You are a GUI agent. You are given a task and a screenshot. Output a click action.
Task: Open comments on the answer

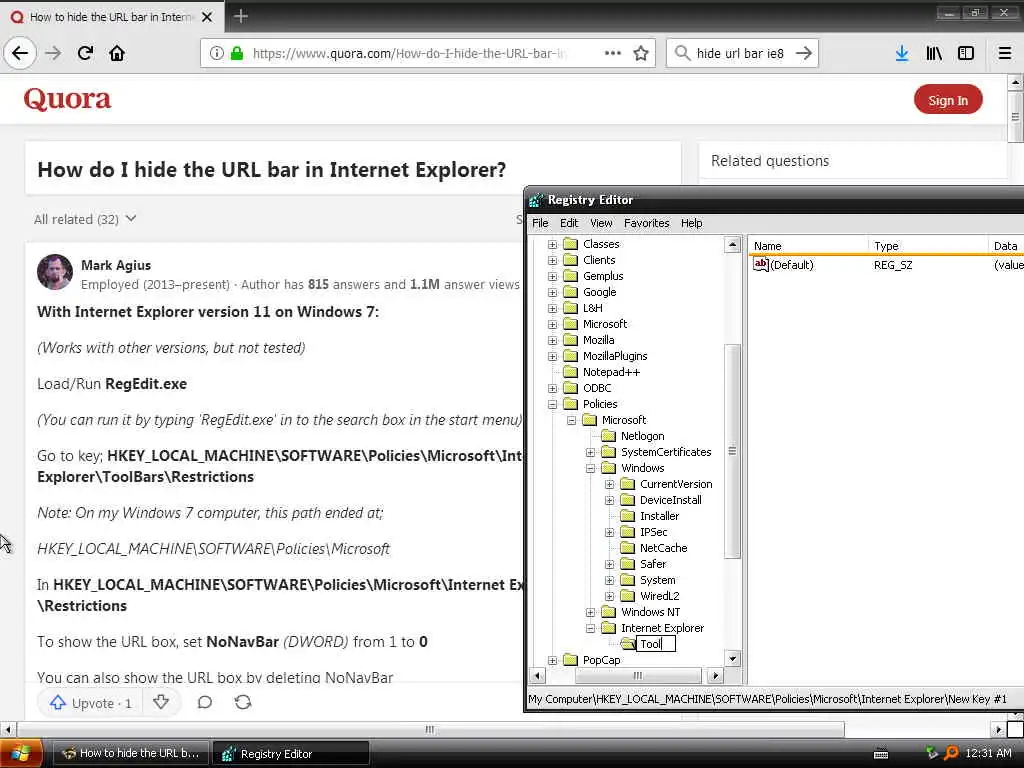pos(205,703)
